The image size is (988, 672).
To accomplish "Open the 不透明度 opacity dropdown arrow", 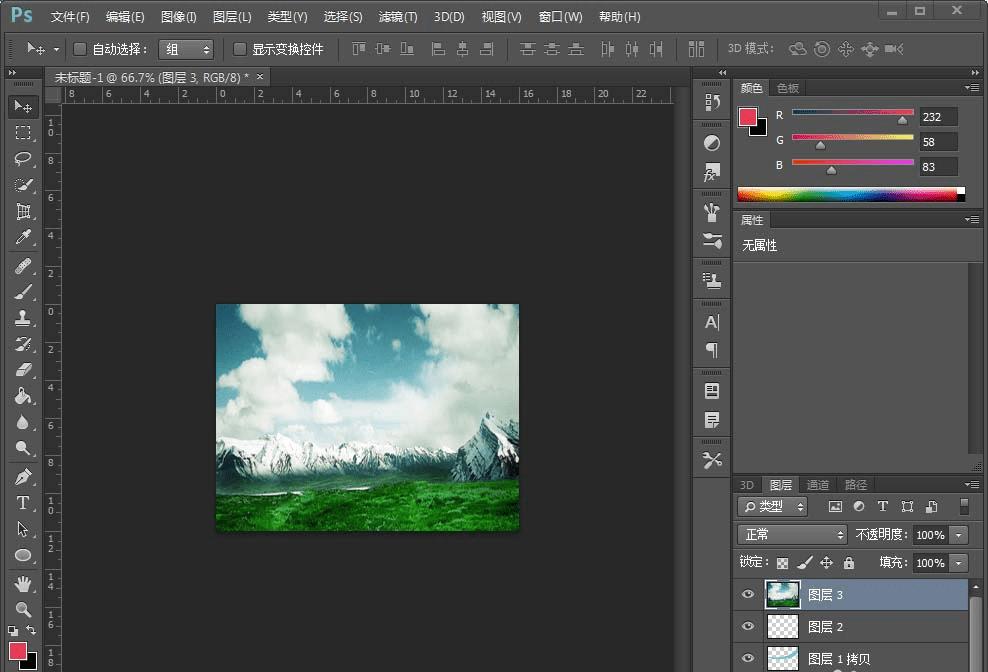I will click(x=959, y=535).
